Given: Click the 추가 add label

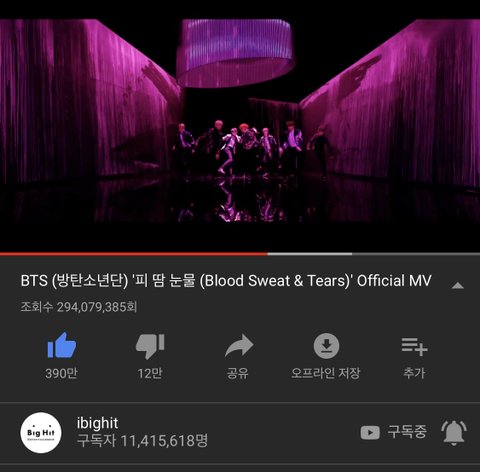Looking at the screenshot, I should pos(414,373).
